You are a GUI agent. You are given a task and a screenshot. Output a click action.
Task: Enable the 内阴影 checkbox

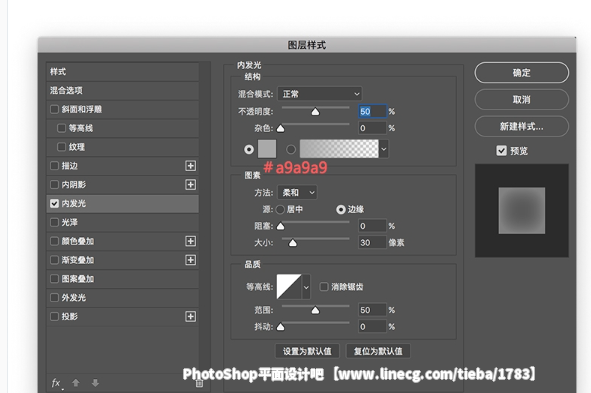[x=54, y=185]
